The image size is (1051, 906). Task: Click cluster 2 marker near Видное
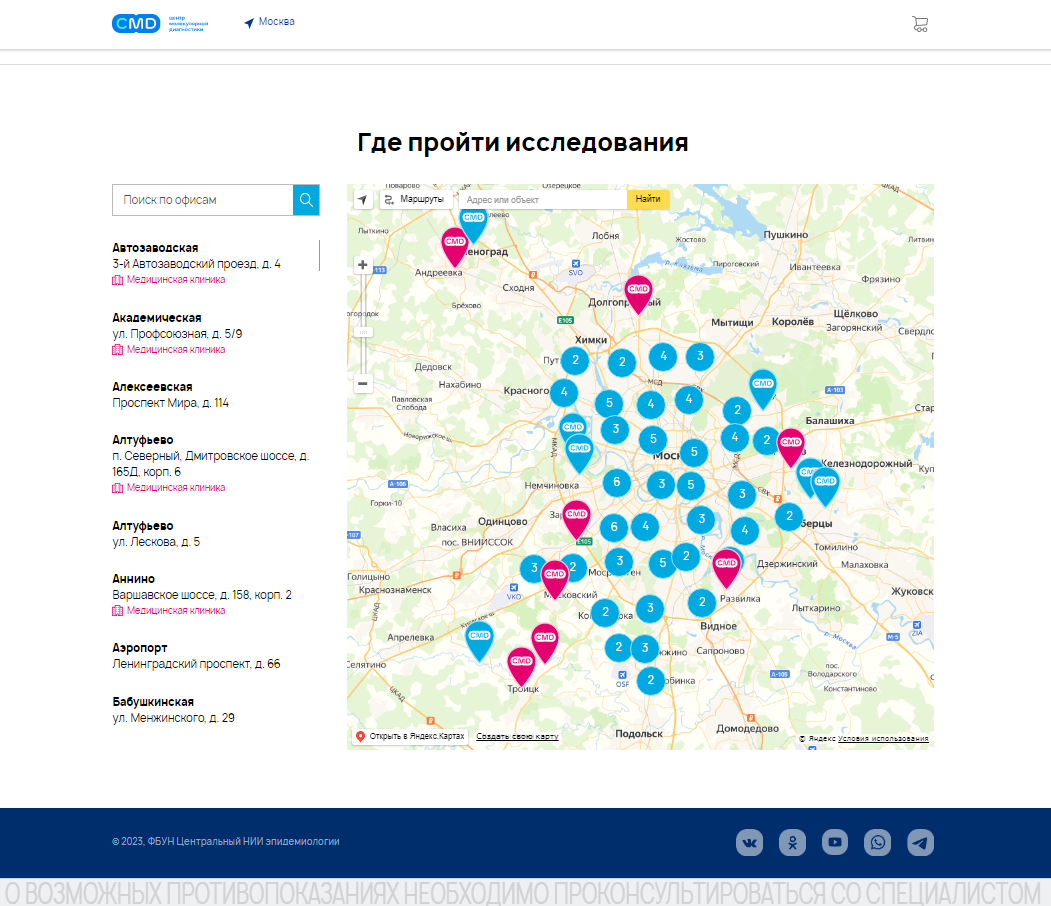(x=702, y=602)
